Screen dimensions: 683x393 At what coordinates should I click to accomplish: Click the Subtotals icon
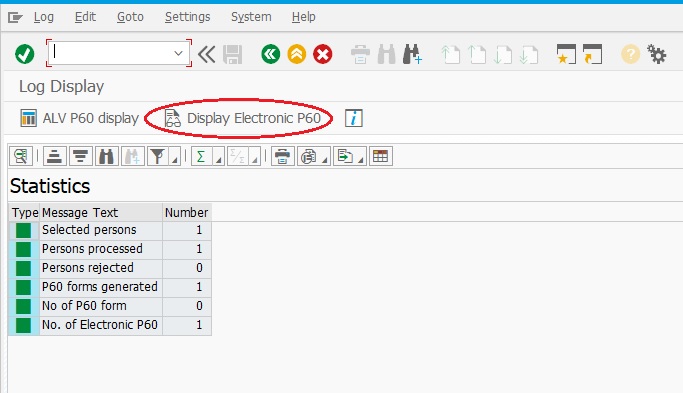(x=237, y=156)
